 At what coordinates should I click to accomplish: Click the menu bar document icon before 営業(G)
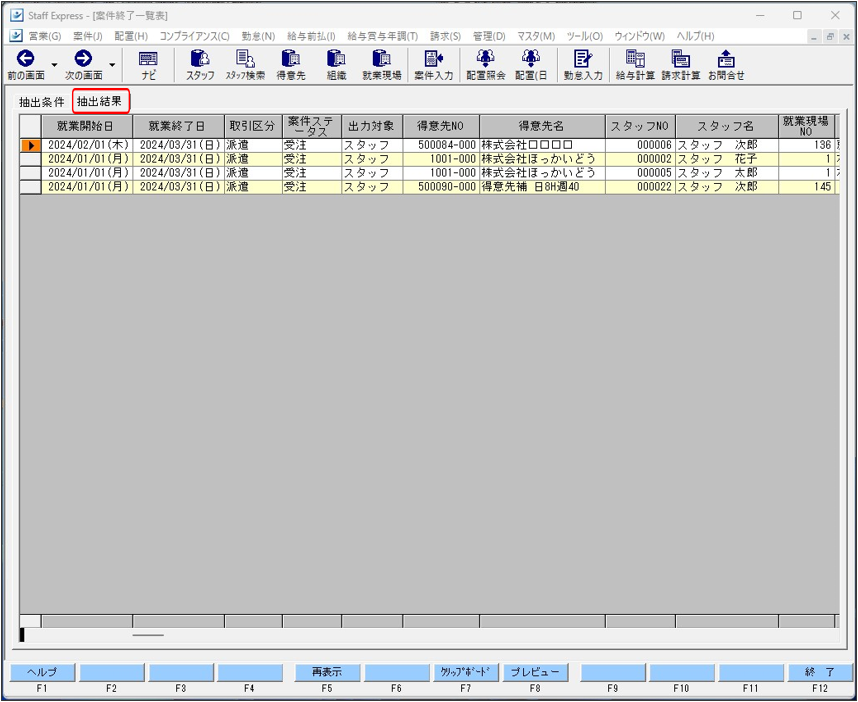tap(16, 36)
